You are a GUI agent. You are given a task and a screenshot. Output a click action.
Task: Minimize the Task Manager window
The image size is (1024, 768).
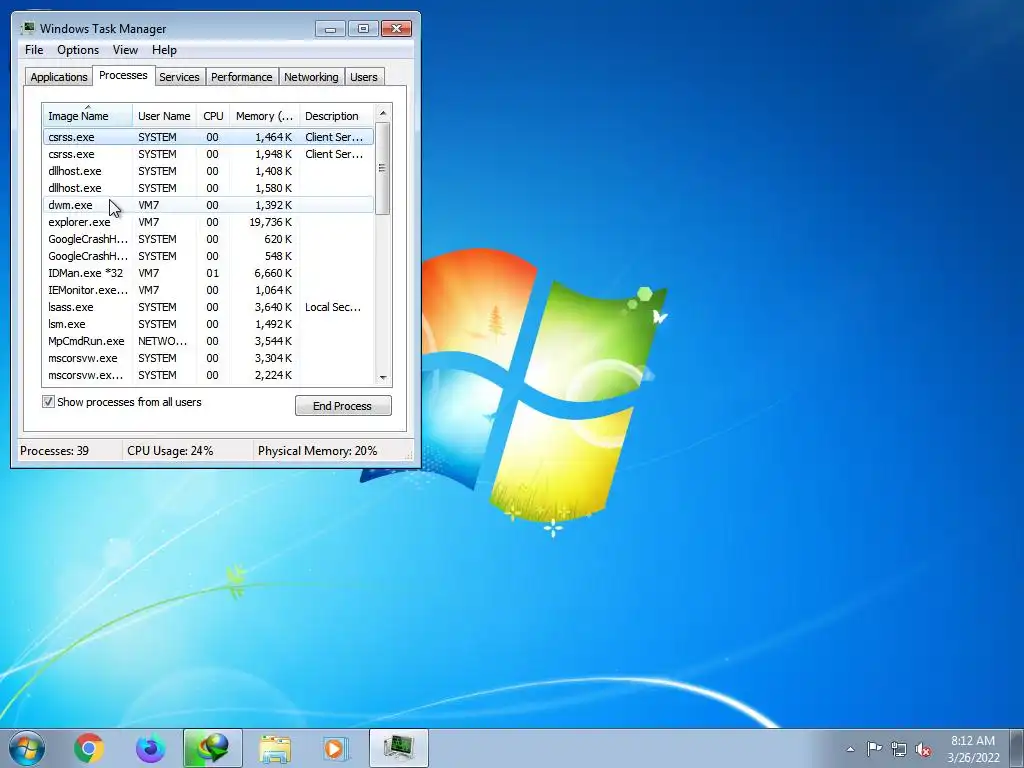coord(330,29)
